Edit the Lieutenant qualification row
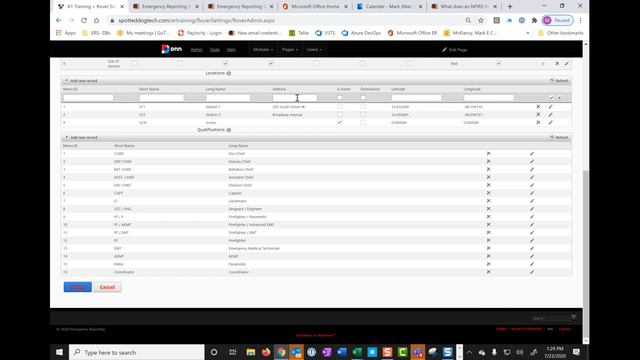 click(532, 201)
